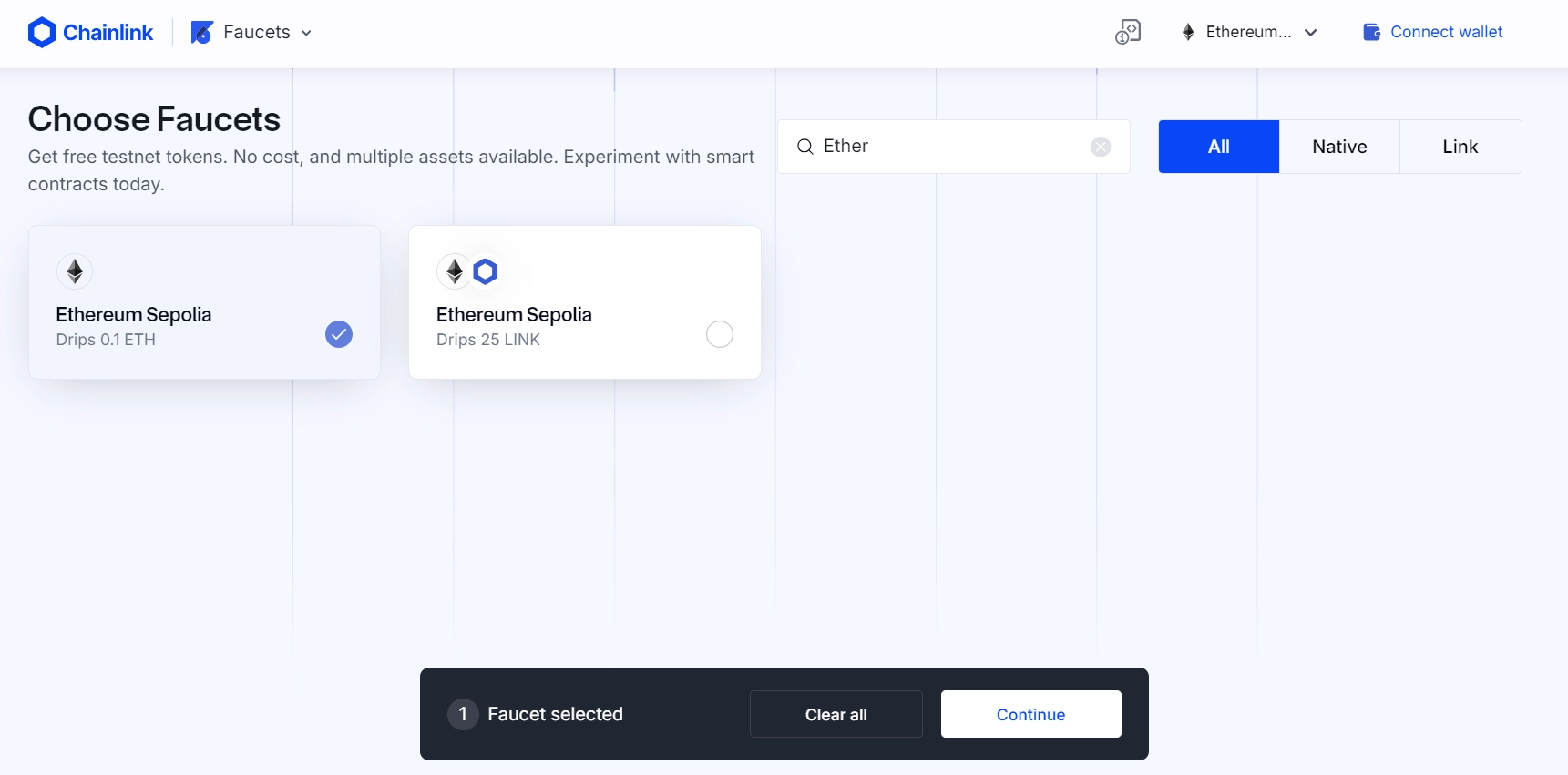
Task: Click the Continue button
Action: pyautogui.click(x=1030, y=714)
